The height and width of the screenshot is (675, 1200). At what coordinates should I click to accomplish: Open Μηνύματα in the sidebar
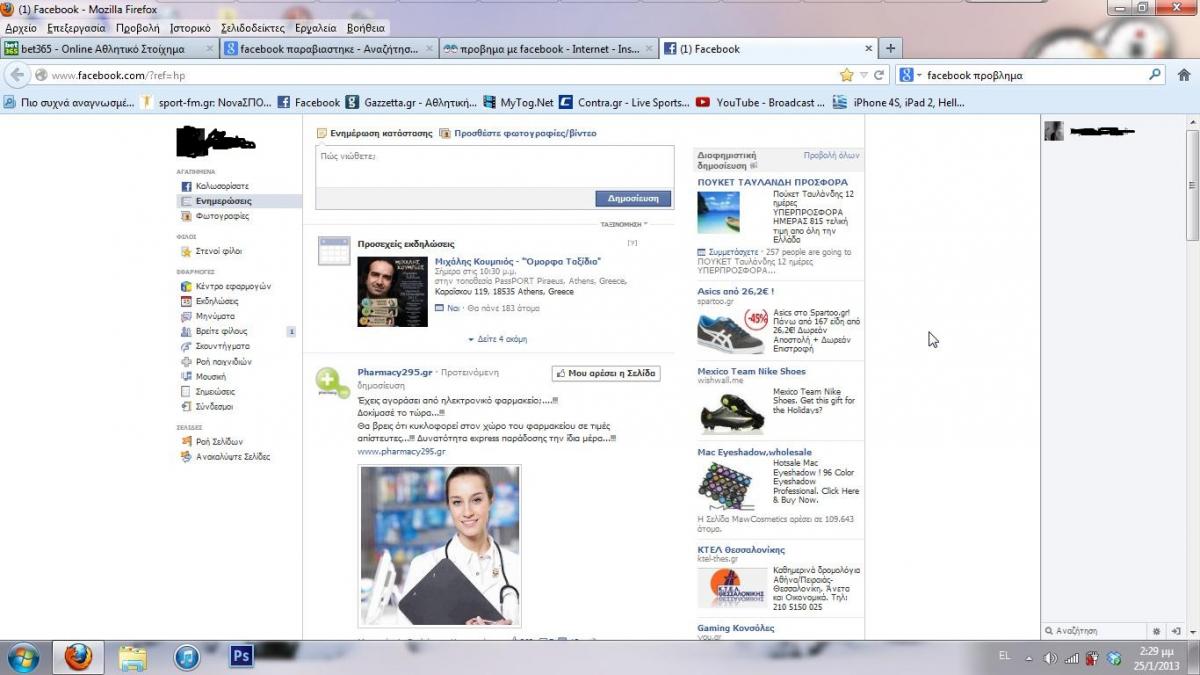(x=215, y=316)
